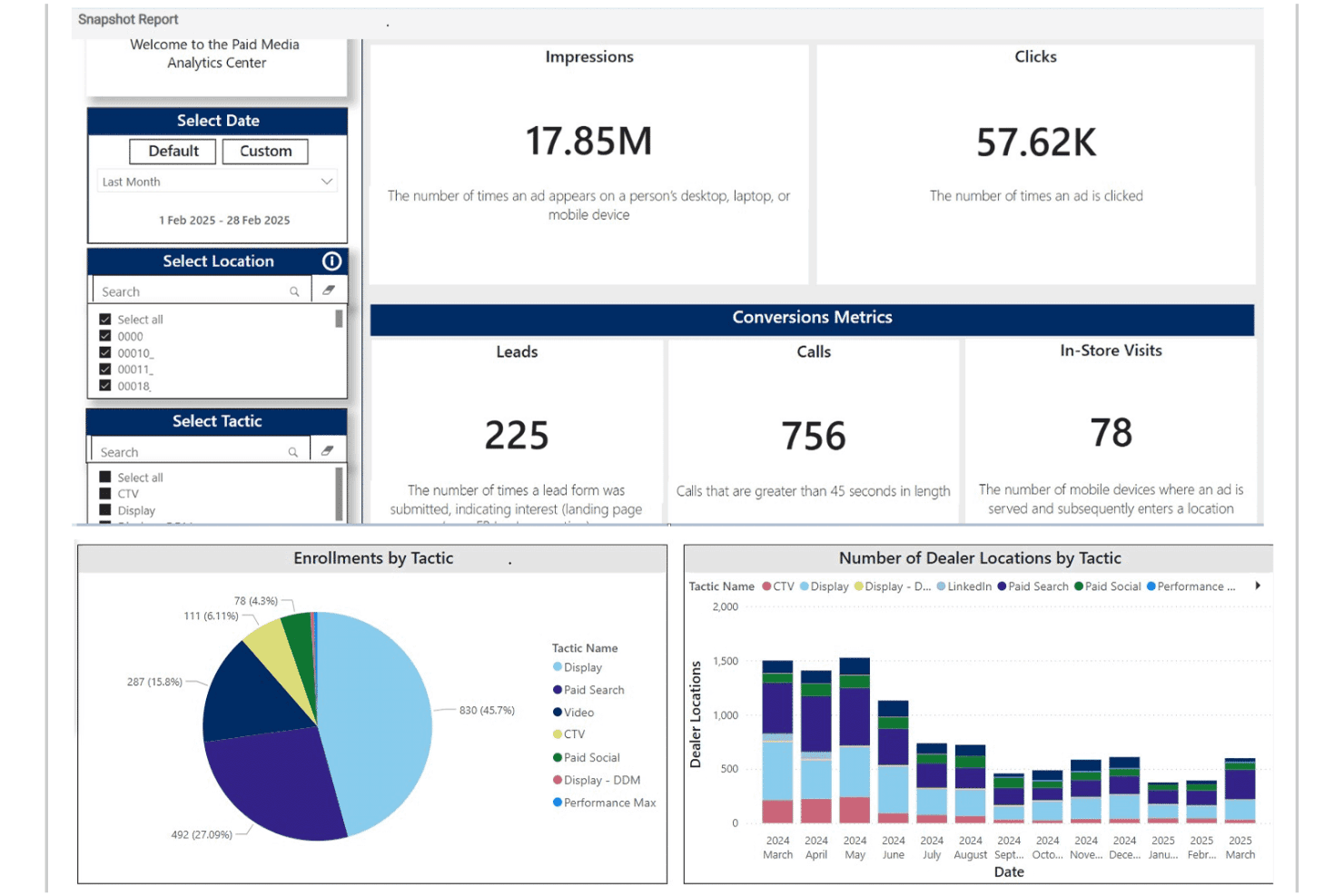Click the LinkedIn legend item in the bar chart
Image resolution: width=1344 pixels, height=896 pixels.
[x=964, y=586]
